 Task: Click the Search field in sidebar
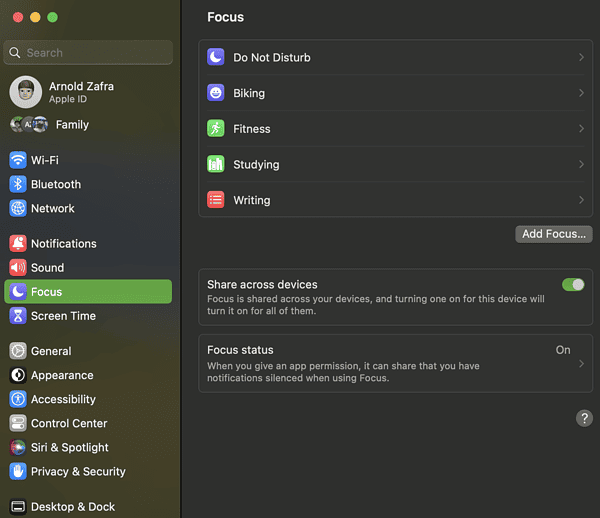(90, 53)
